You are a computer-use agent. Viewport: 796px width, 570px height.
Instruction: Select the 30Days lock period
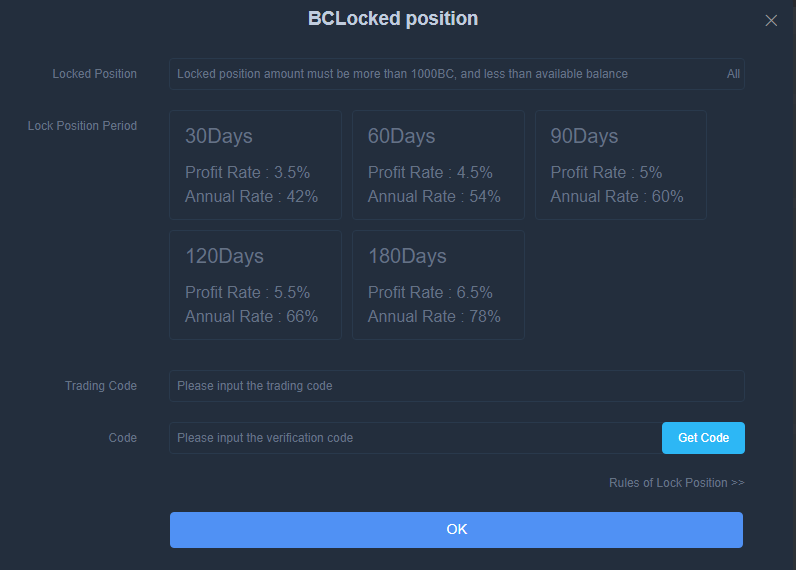255,164
